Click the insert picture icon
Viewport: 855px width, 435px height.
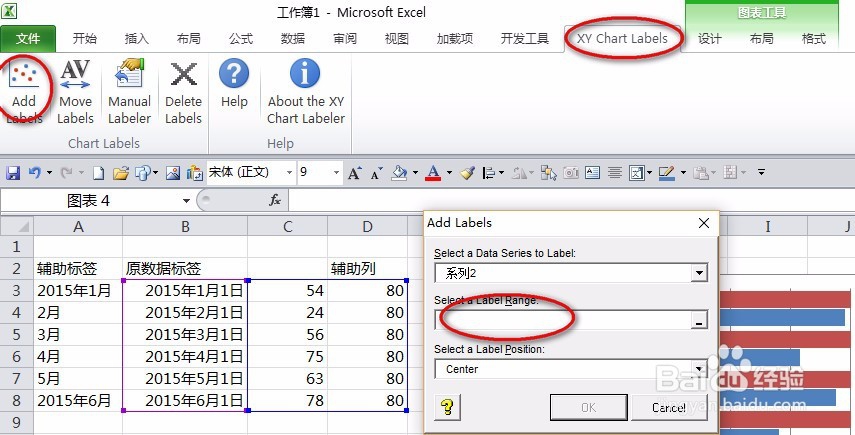click(173, 173)
